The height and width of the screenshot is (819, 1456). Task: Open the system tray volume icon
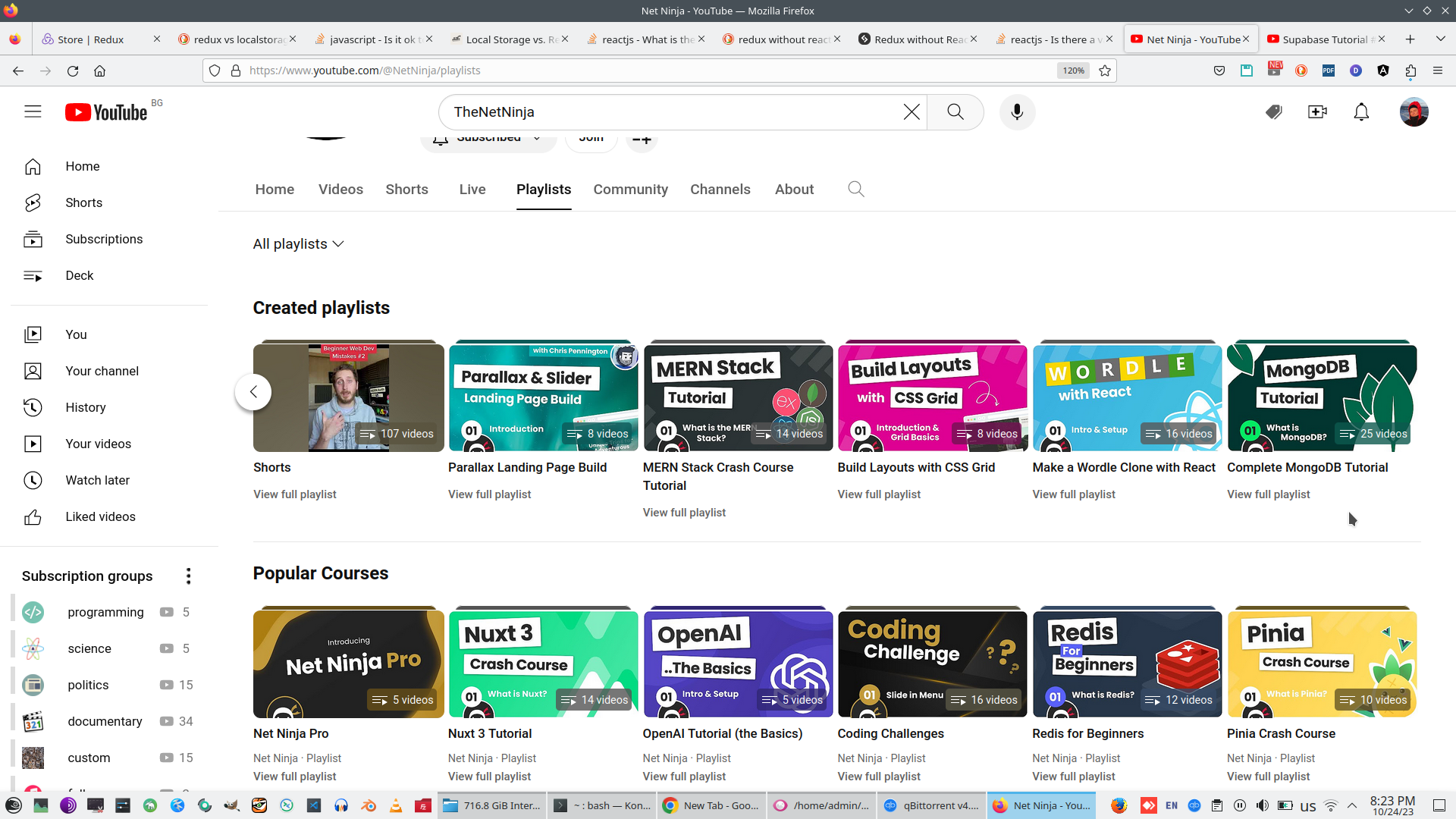pyautogui.click(x=1262, y=805)
